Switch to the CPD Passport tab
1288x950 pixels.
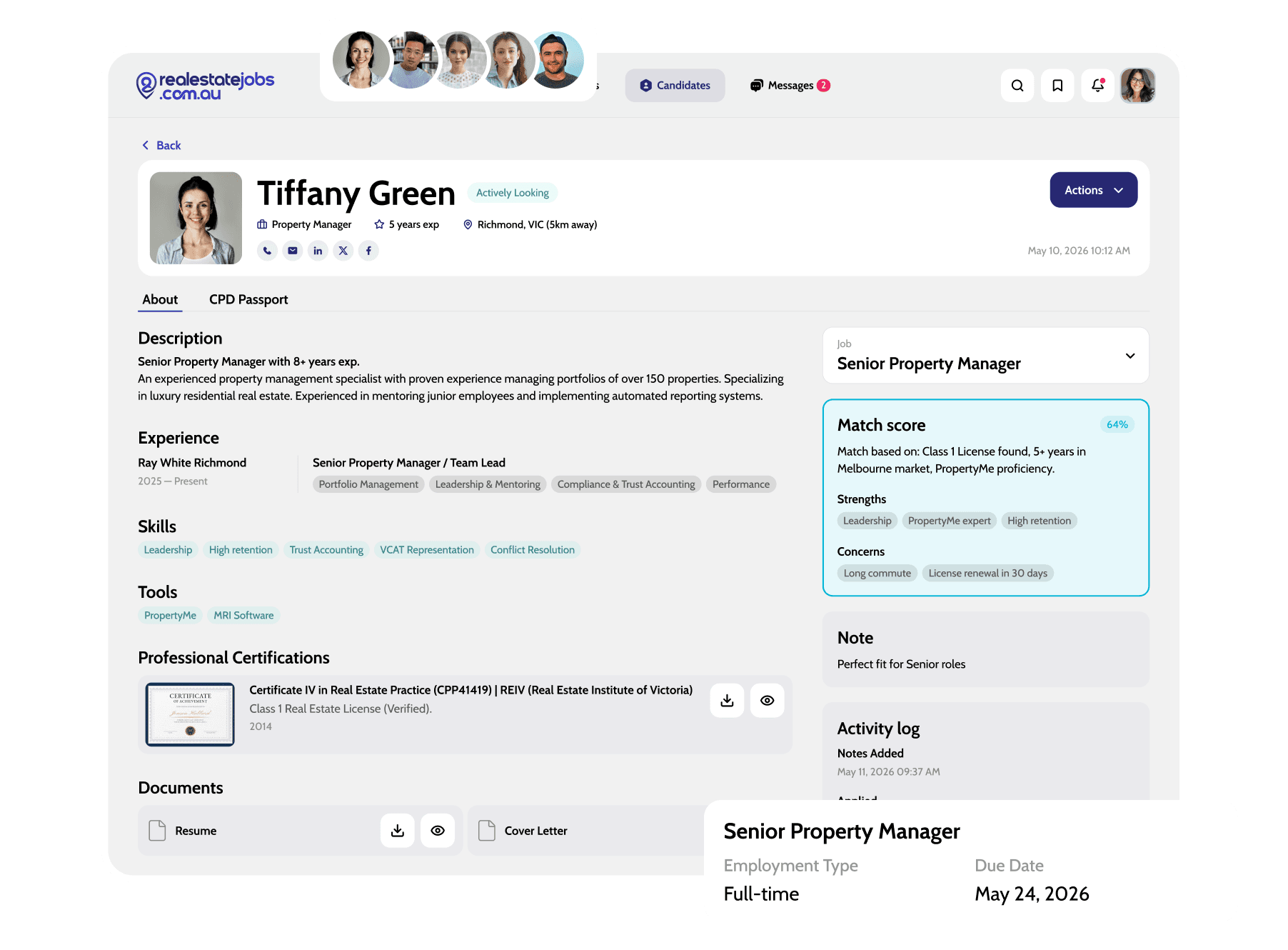coord(248,300)
